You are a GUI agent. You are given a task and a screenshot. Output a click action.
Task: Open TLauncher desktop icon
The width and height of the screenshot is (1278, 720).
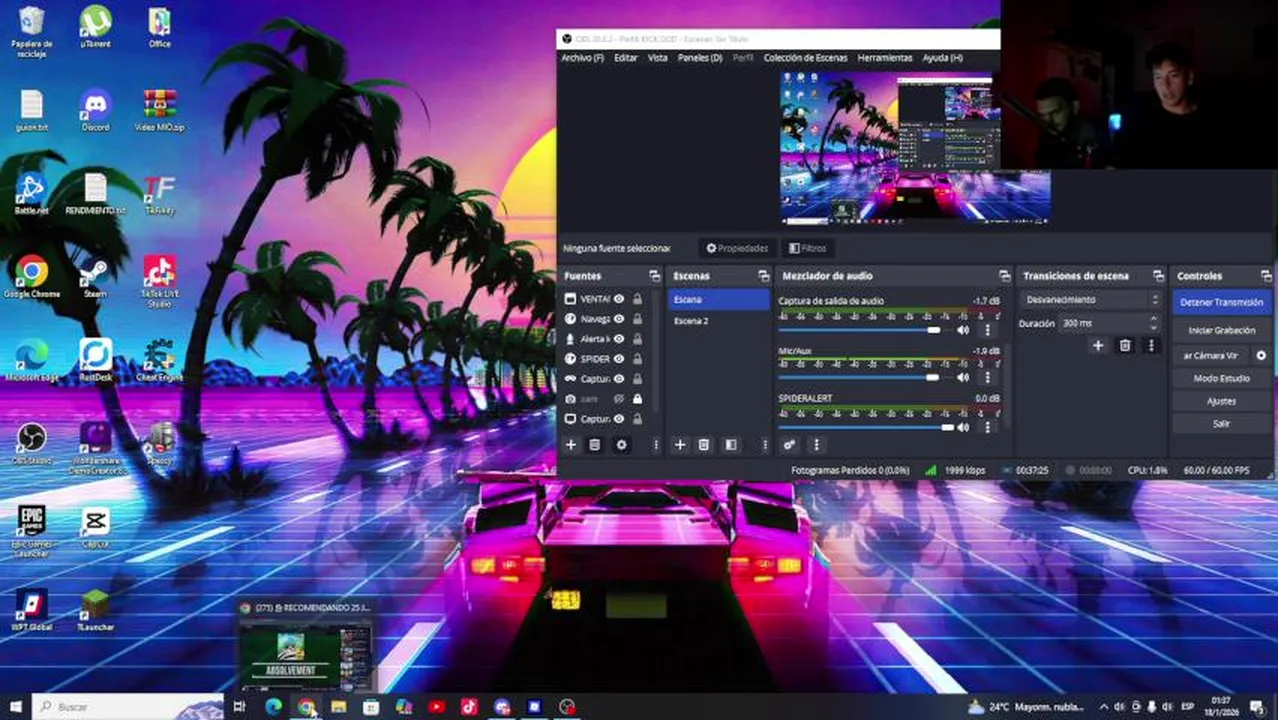pyautogui.click(x=95, y=610)
